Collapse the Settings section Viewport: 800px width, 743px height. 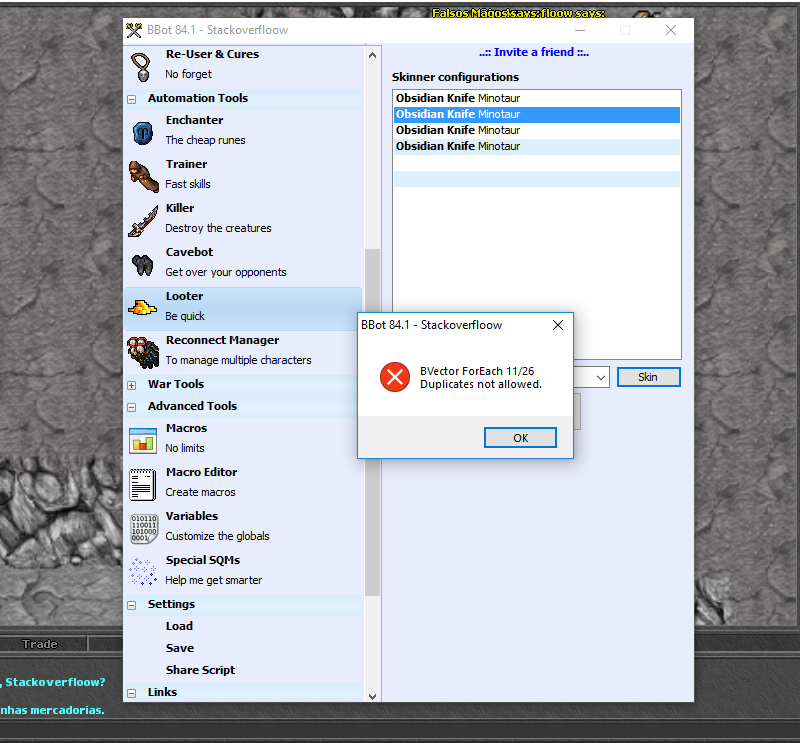[132, 605]
